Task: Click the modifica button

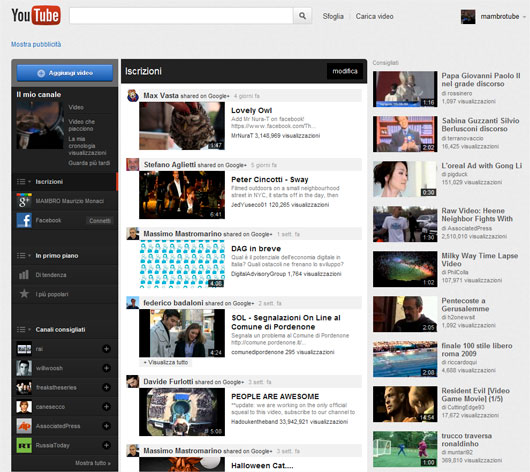Action: click(345, 71)
